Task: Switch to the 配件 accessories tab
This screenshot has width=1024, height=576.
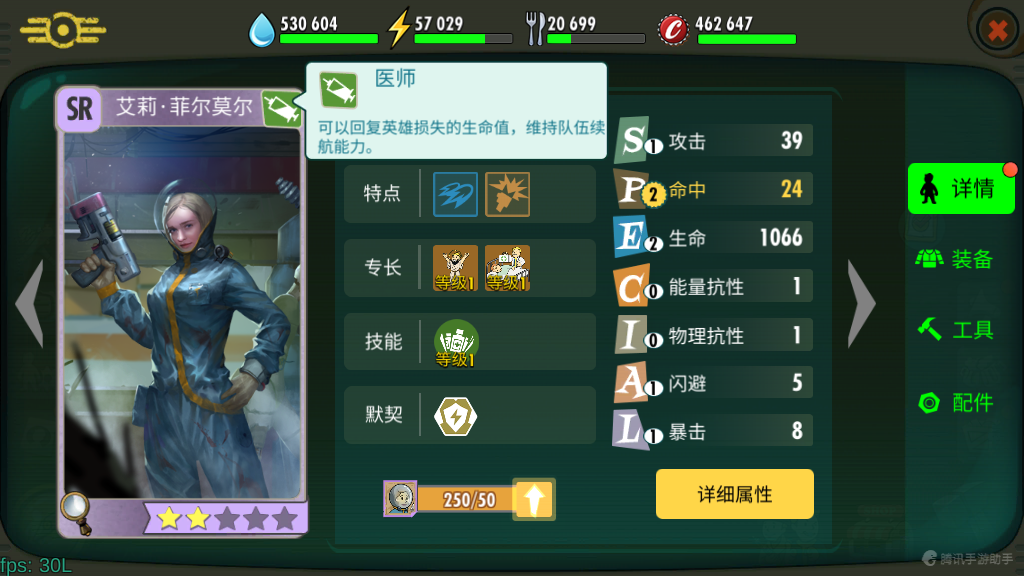Action: pos(955,402)
